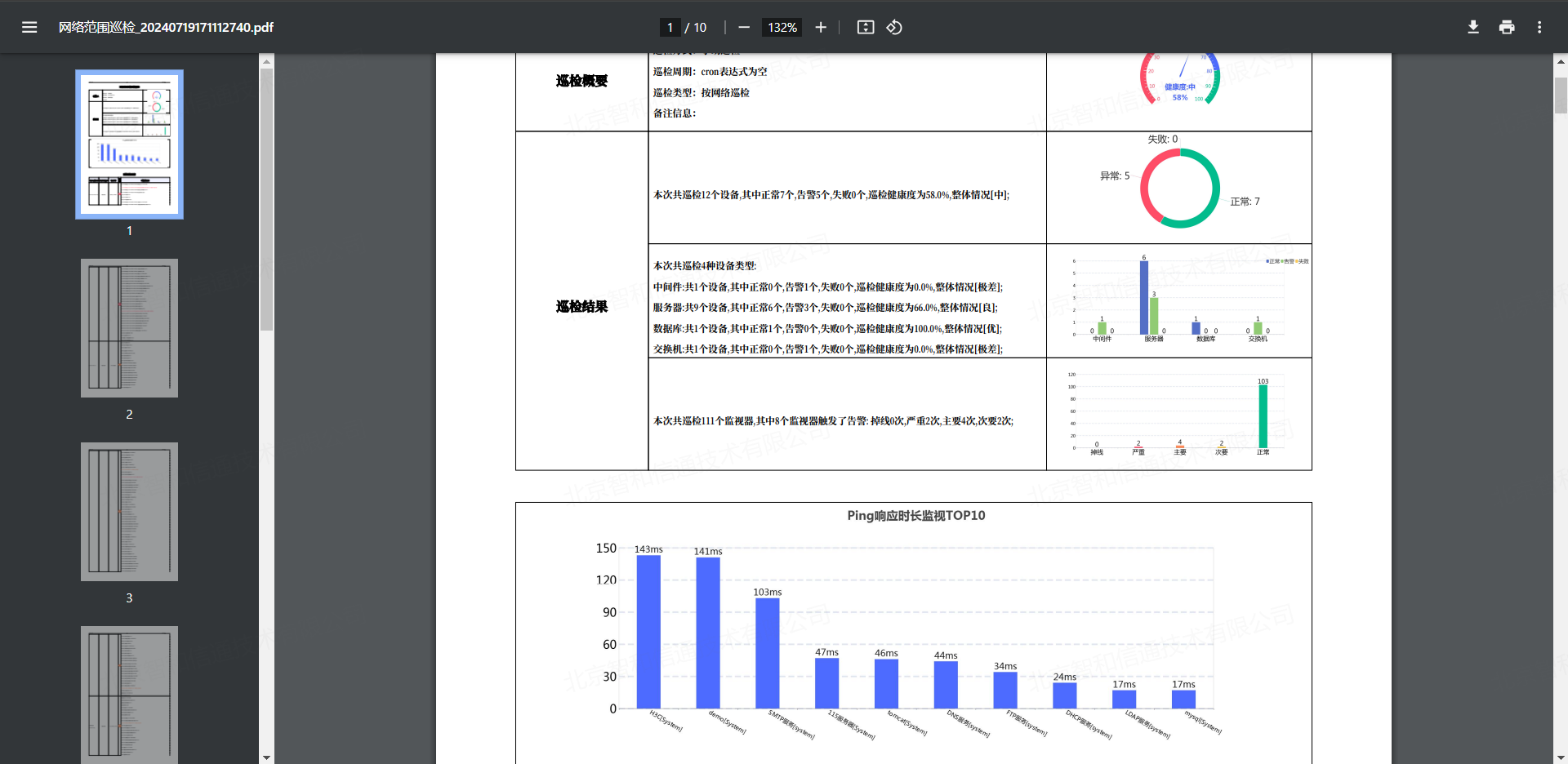
Task: Click the 141ms bar label
Action: tap(708, 552)
